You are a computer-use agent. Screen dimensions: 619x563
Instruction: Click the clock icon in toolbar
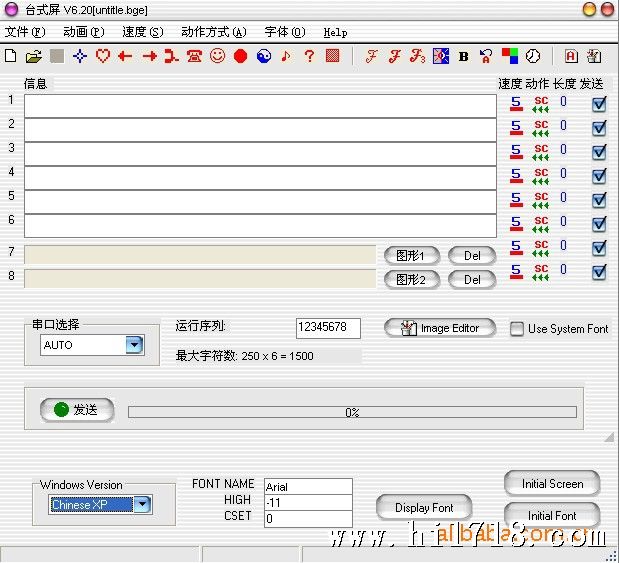[x=533, y=56]
